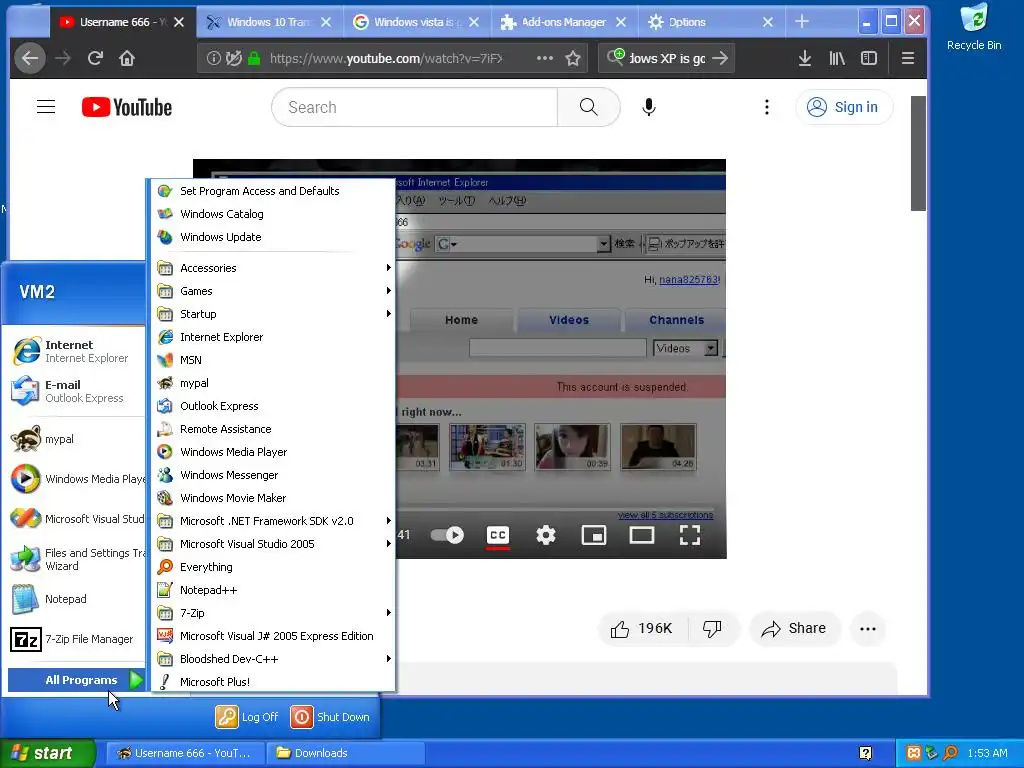This screenshot has width=1024, height=768.
Task: Expand Microsoft Visual Studio 2005 submenu
Action: (274, 543)
